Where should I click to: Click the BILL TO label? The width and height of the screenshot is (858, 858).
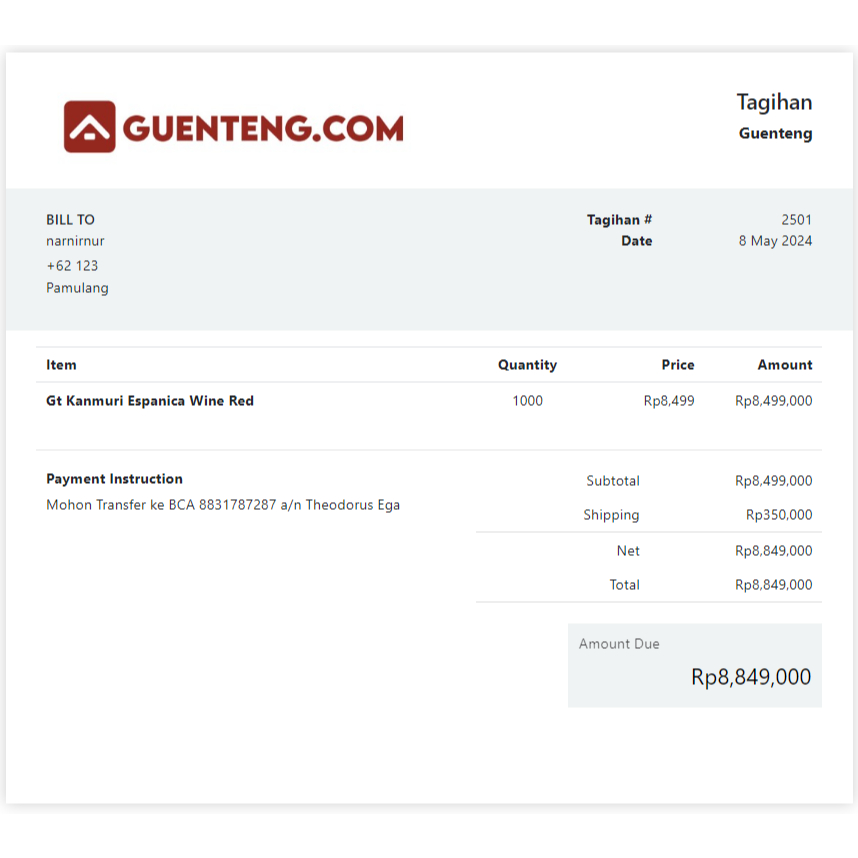coord(70,220)
